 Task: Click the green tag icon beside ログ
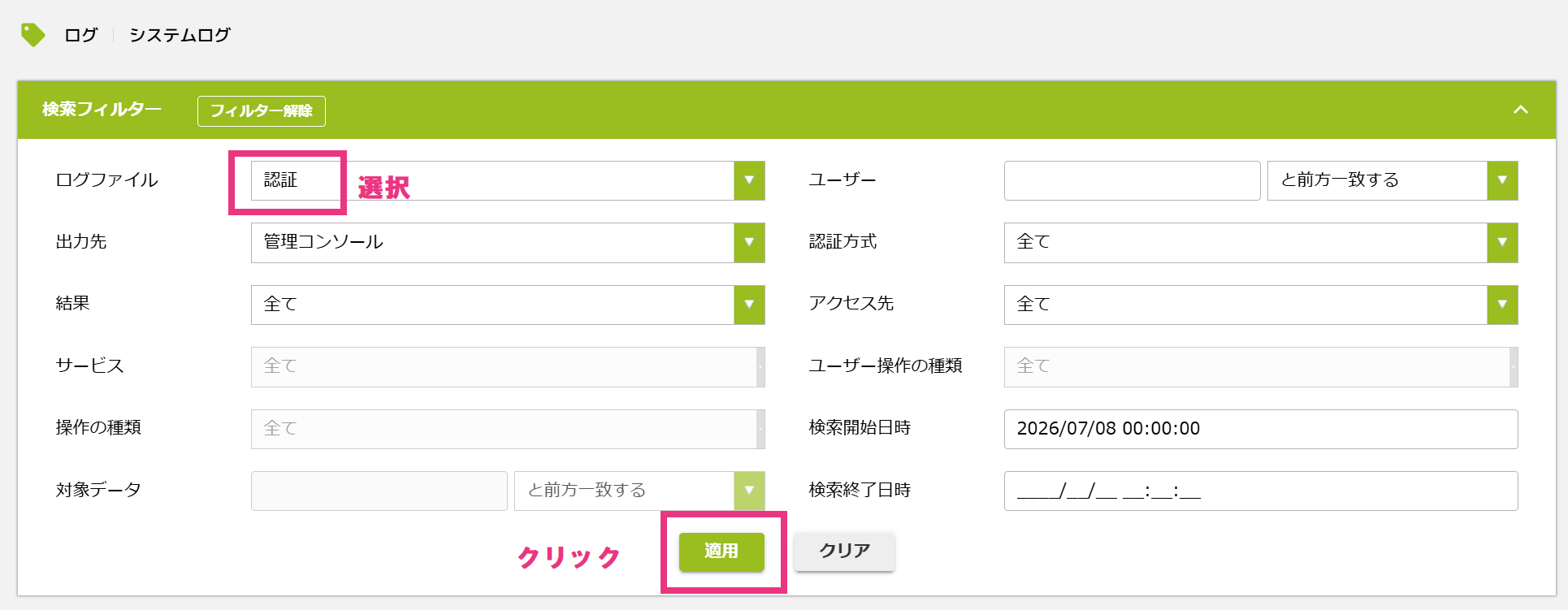click(x=32, y=35)
